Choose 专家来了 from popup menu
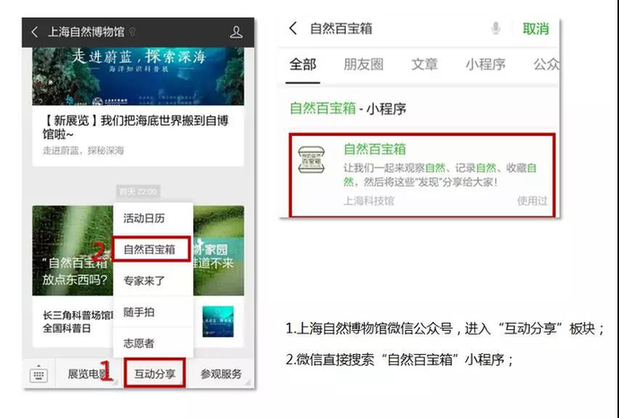619x418 pixels. 153,281
